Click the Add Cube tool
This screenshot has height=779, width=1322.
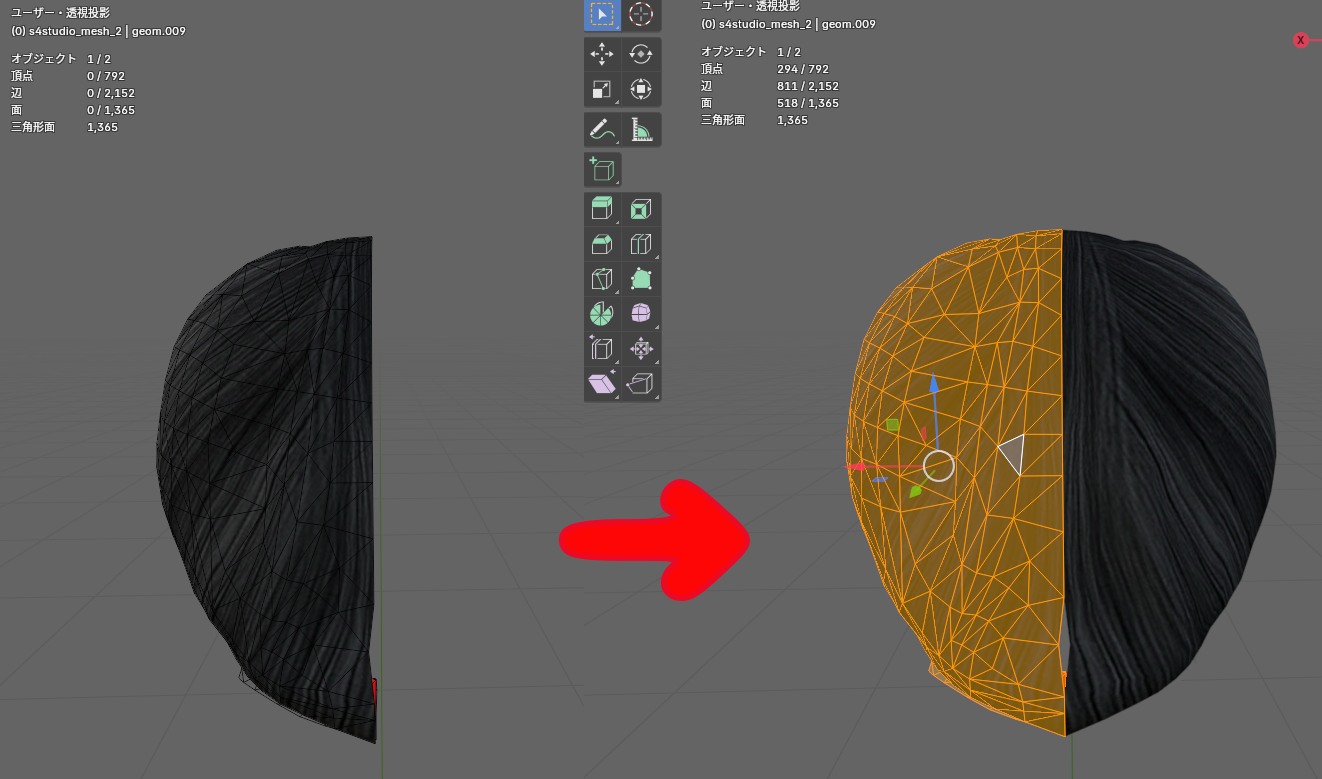[602, 169]
